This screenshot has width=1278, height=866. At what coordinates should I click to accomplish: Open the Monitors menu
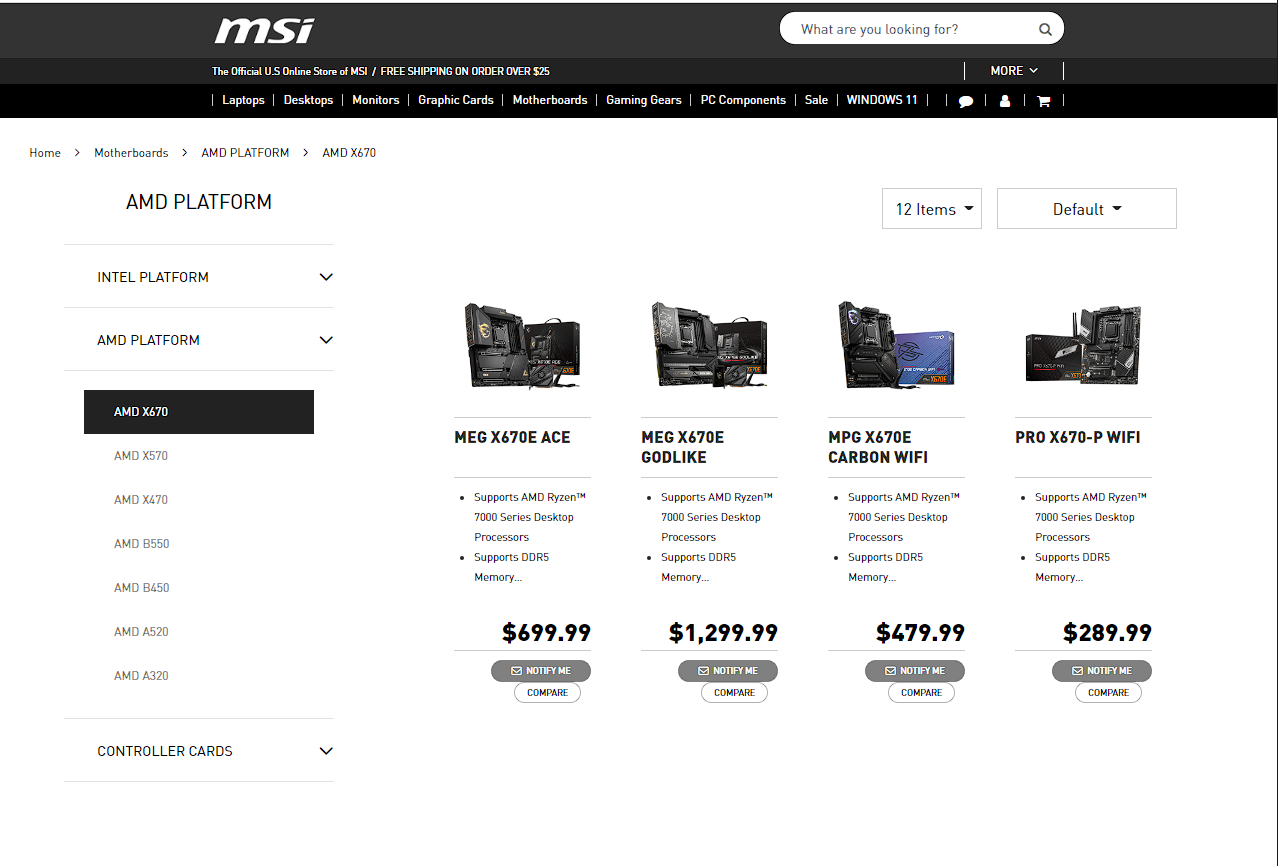coord(376,100)
